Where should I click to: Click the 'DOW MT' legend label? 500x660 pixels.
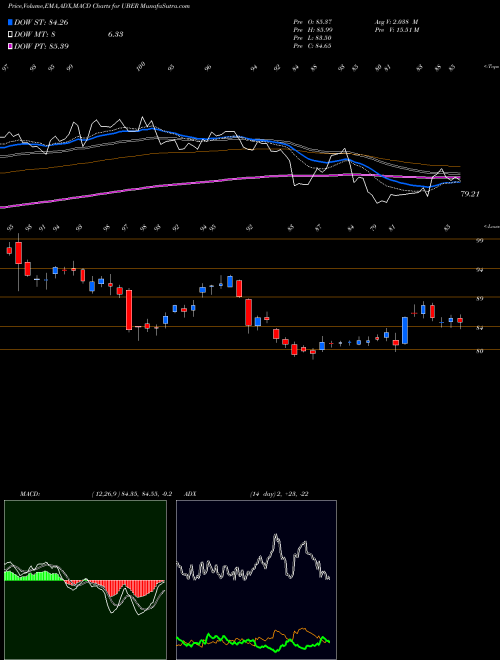point(33,34)
